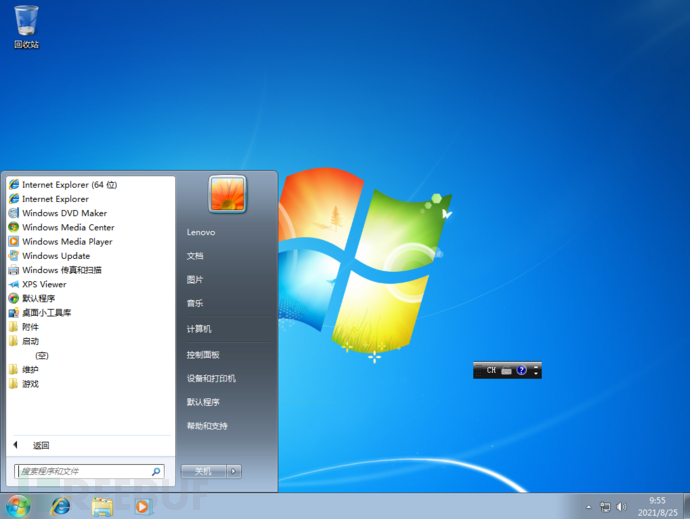
Task: Click the Windows Start orb
Action: click(x=18, y=507)
